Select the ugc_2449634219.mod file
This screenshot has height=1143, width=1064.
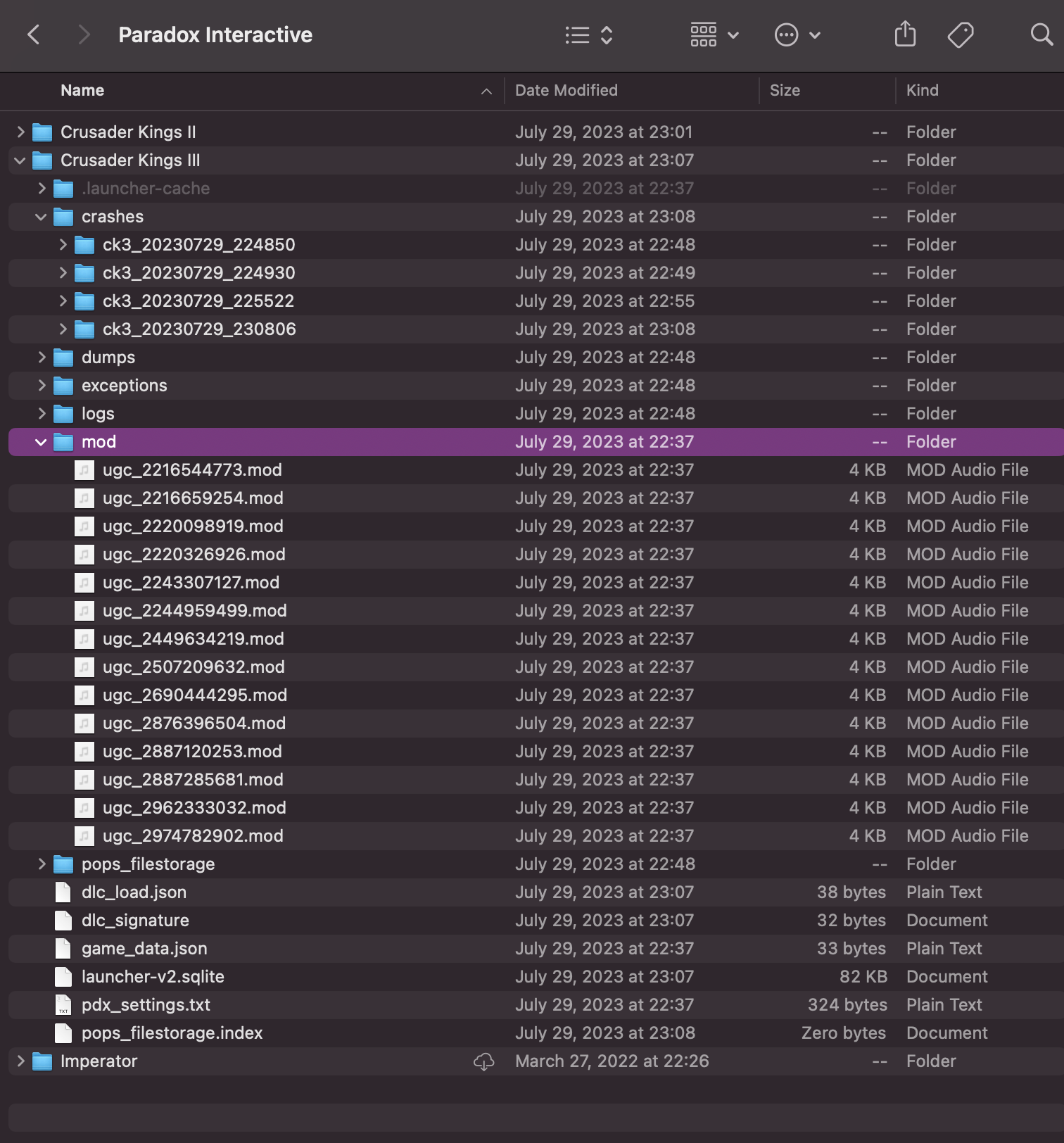click(x=193, y=639)
